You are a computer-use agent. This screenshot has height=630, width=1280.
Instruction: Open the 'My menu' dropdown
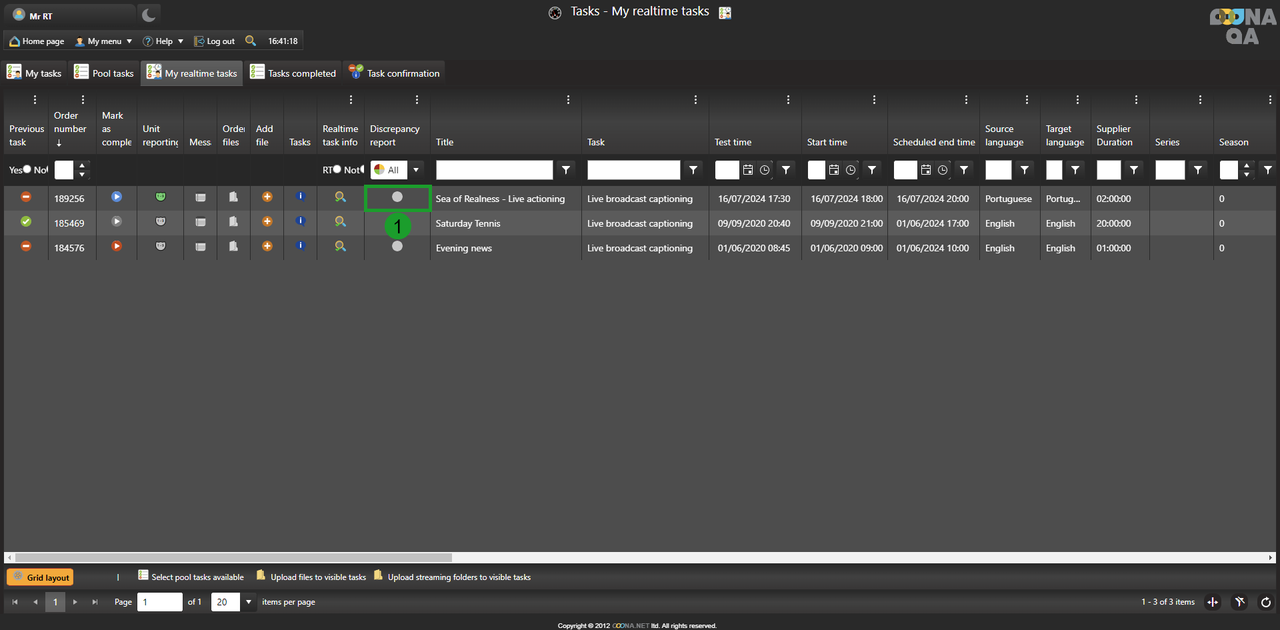point(104,41)
